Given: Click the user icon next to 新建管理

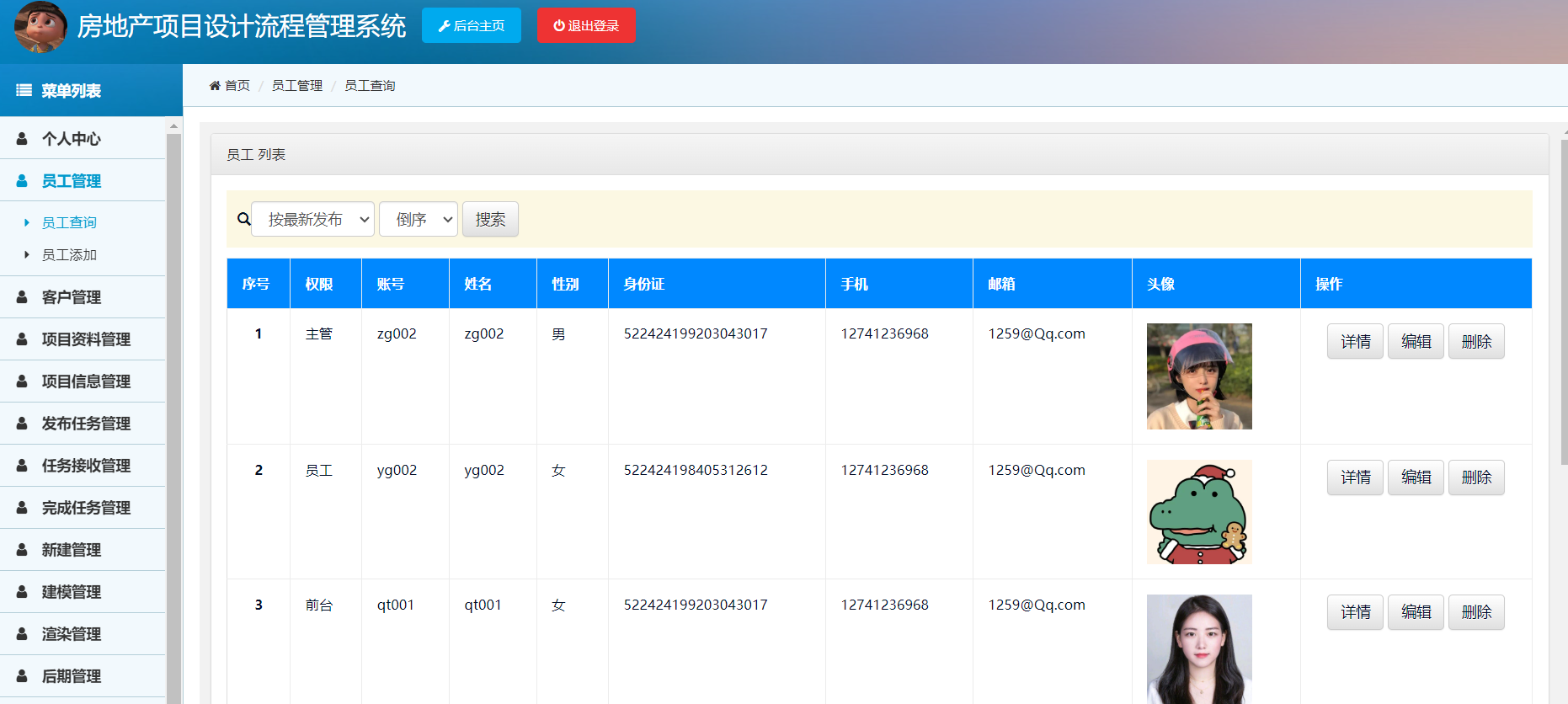Looking at the screenshot, I should [22, 549].
